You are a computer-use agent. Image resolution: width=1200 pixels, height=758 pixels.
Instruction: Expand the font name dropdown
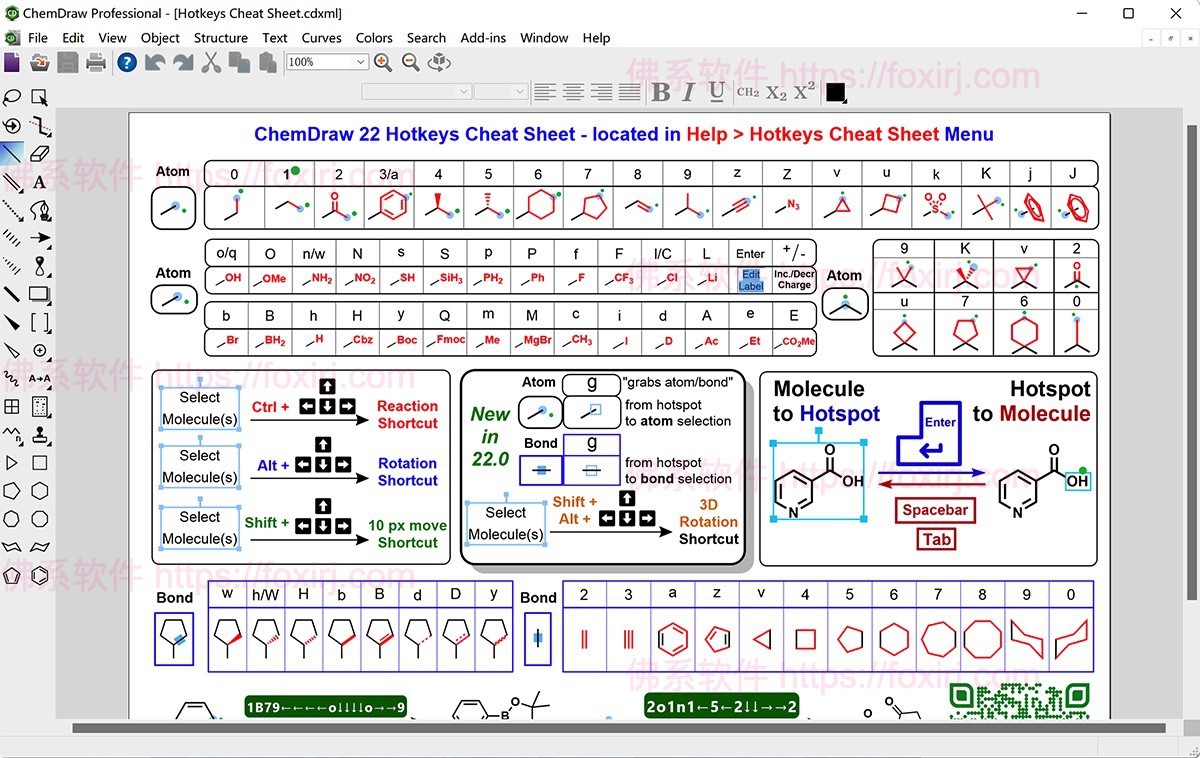point(463,92)
